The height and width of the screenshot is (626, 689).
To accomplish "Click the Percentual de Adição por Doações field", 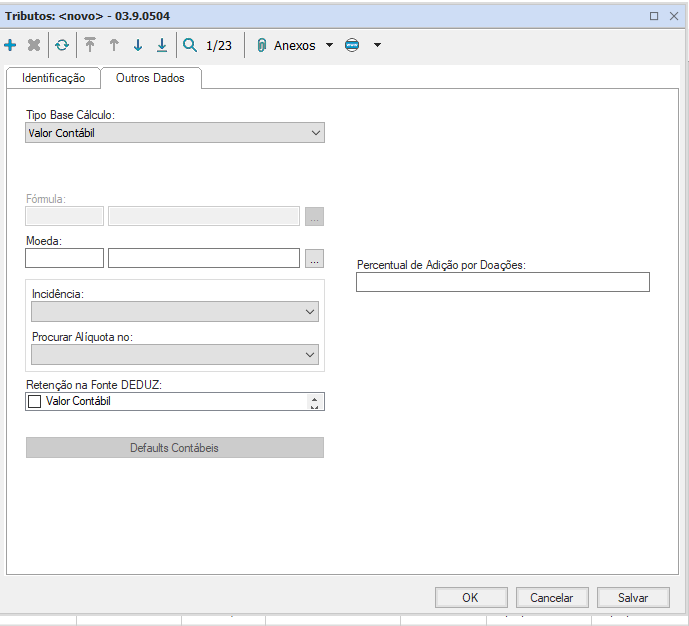I will click(502, 282).
